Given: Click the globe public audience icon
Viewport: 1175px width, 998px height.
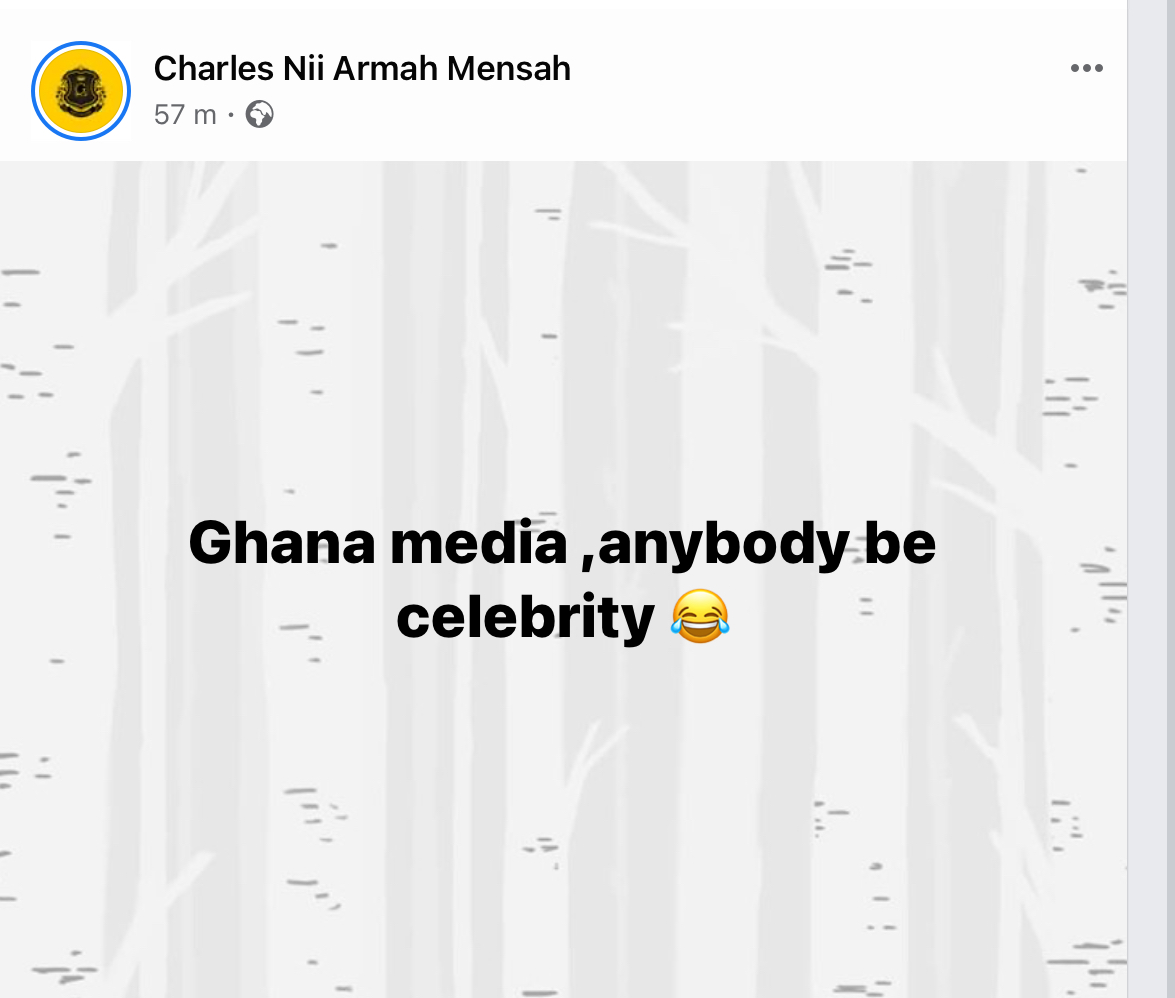Looking at the screenshot, I should pyautogui.click(x=259, y=115).
